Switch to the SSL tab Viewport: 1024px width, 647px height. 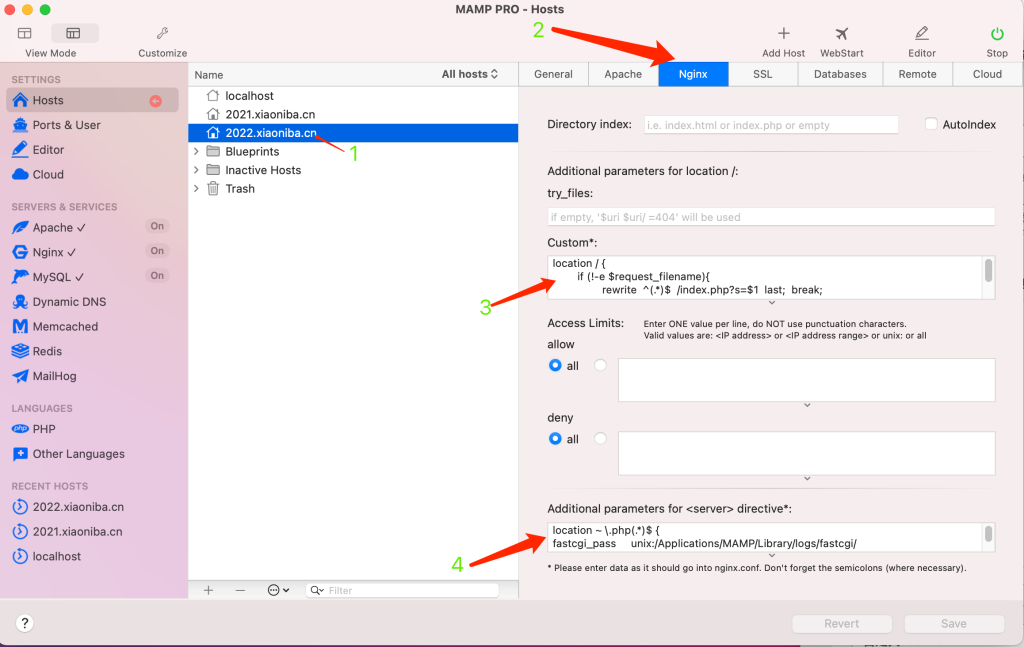tap(763, 74)
